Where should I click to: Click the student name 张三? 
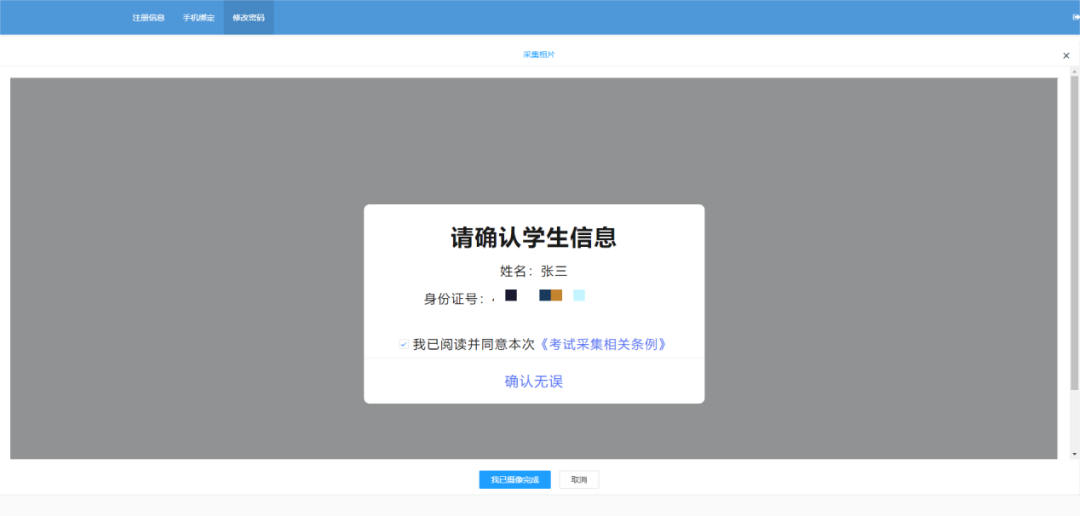point(554,271)
